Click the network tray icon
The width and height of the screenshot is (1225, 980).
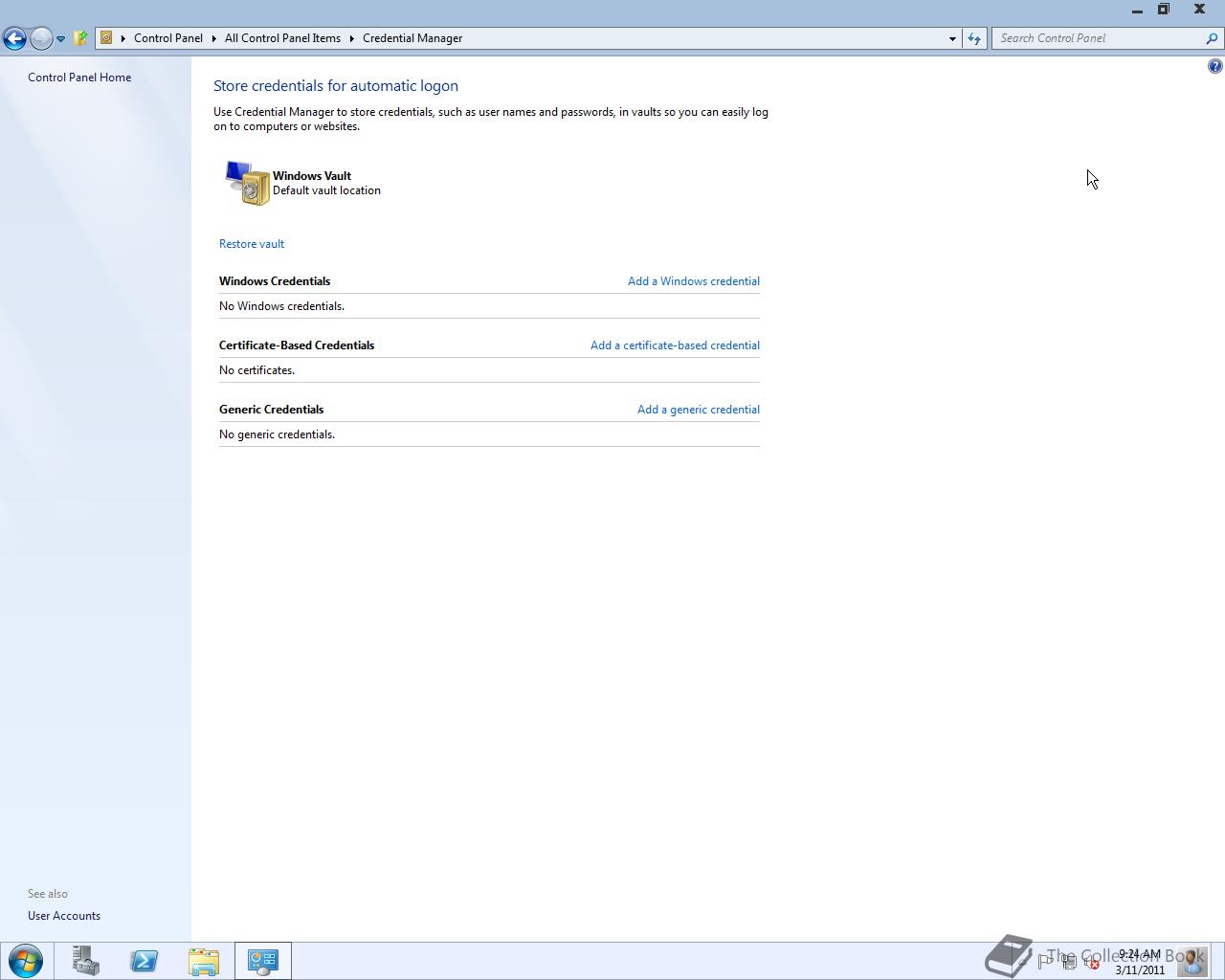1069,962
